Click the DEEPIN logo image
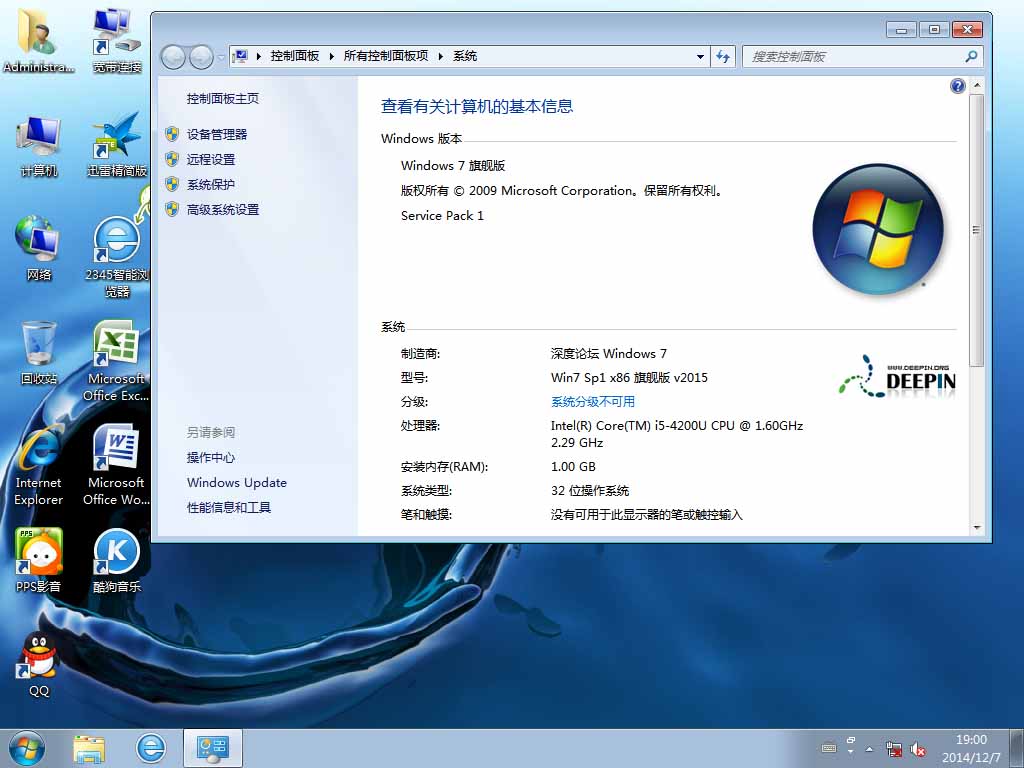The image size is (1024, 768). point(897,376)
